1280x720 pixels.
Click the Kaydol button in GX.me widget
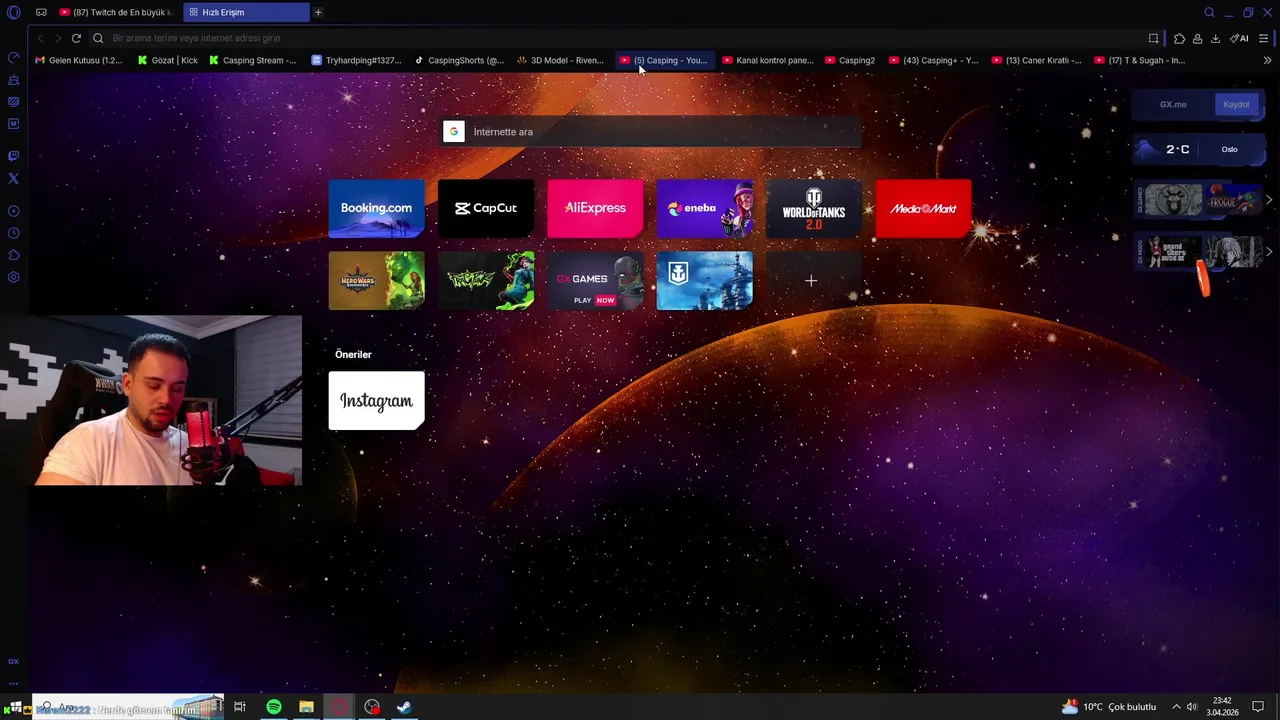pyautogui.click(x=1236, y=104)
